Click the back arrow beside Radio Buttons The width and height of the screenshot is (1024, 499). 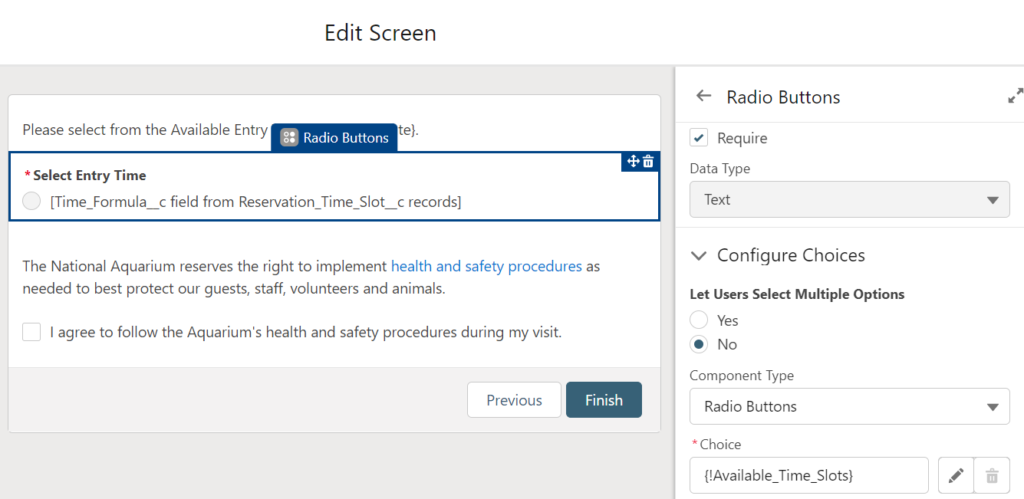click(x=703, y=96)
